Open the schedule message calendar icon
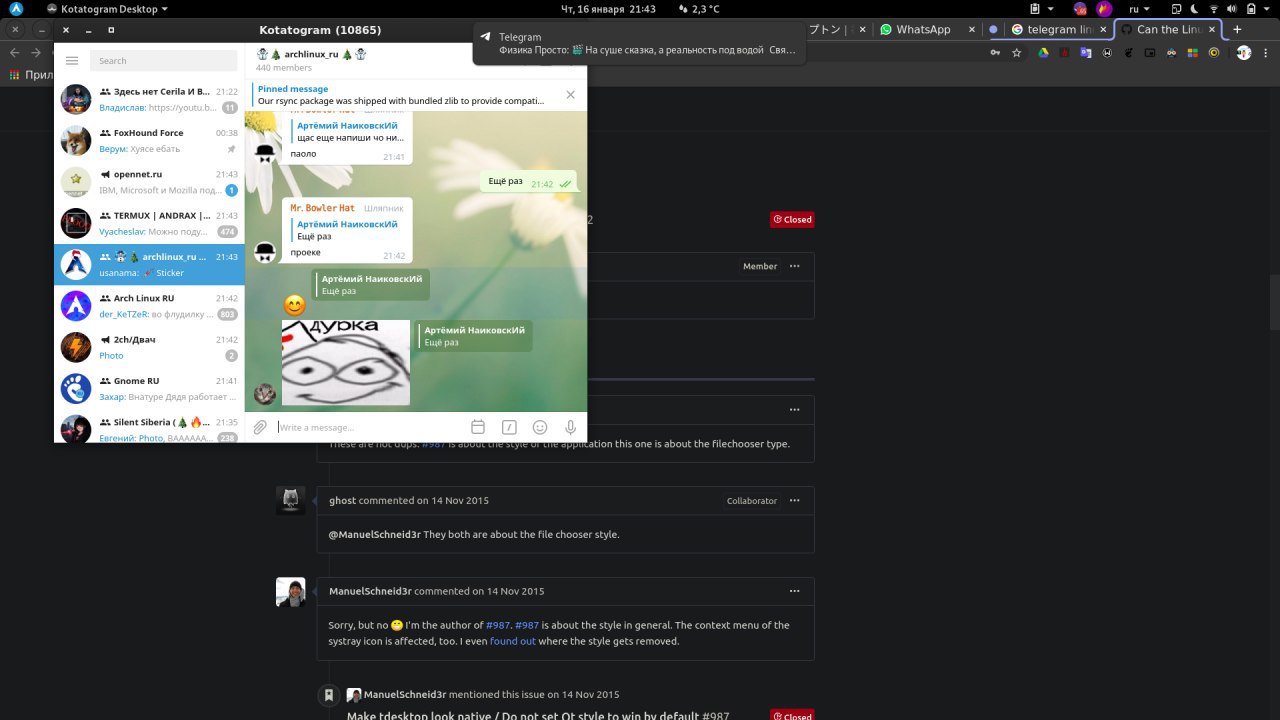The height and width of the screenshot is (720, 1280). point(478,427)
